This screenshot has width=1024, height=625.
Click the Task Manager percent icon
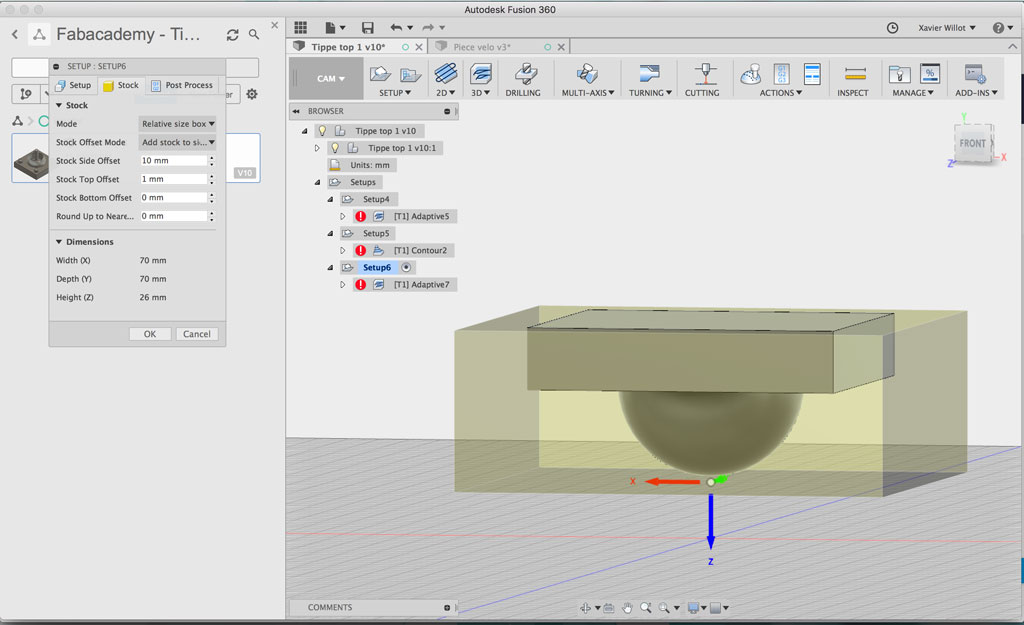coord(929,73)
